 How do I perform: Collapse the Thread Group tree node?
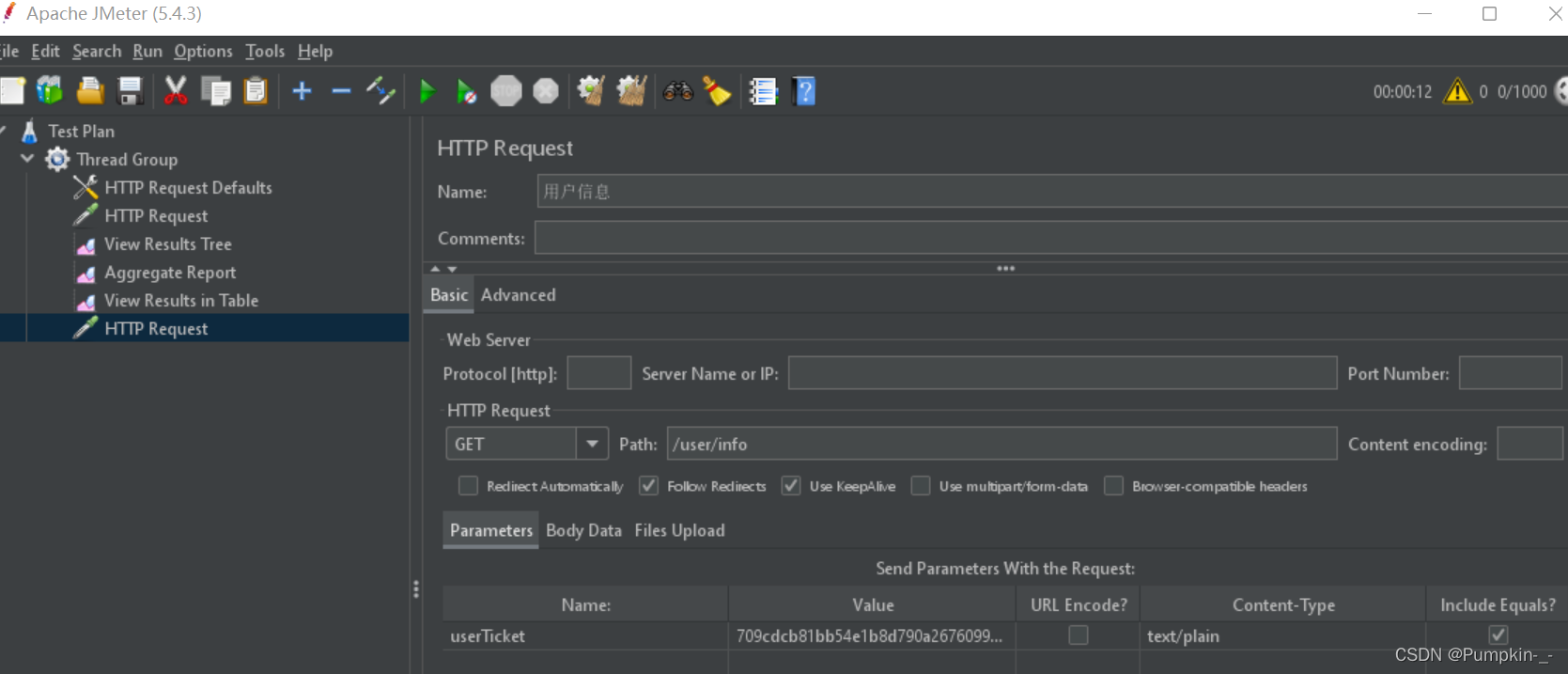click(27, 159)
